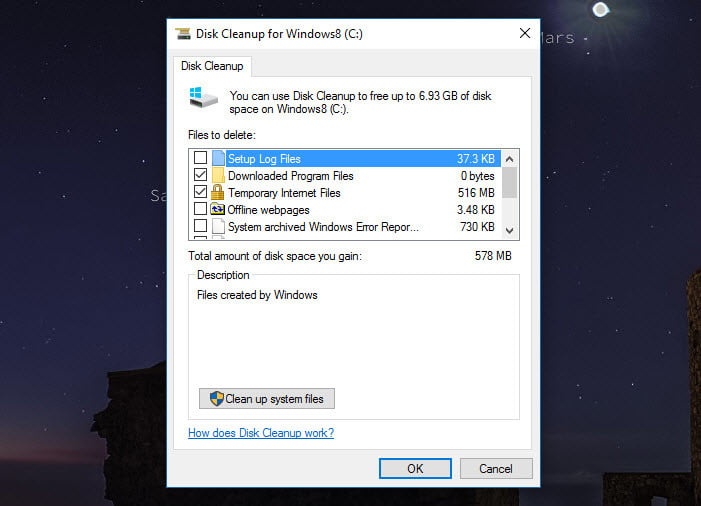Click the Offline webpages icon
The width and height of the screenshot is (701, 506).
218,210
